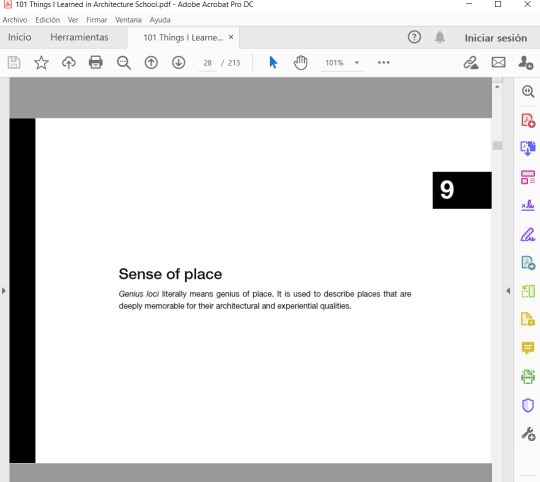This screenshot has width=540, height=482.
Task: Expand the left navigation pane
Action: [4, 291]
